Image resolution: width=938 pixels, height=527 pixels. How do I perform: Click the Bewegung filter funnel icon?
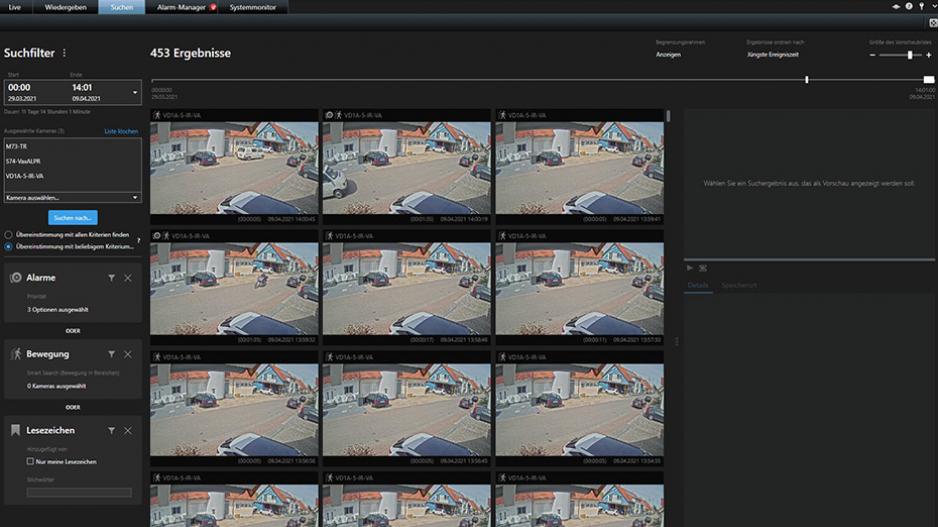tap(111, 354)
